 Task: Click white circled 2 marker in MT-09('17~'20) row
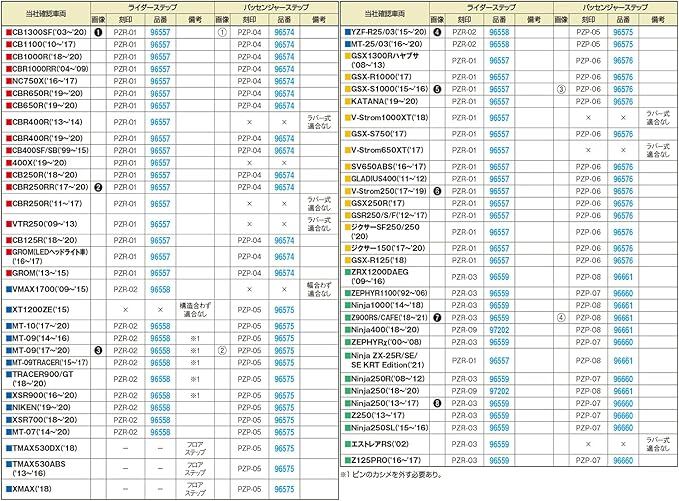222,350
